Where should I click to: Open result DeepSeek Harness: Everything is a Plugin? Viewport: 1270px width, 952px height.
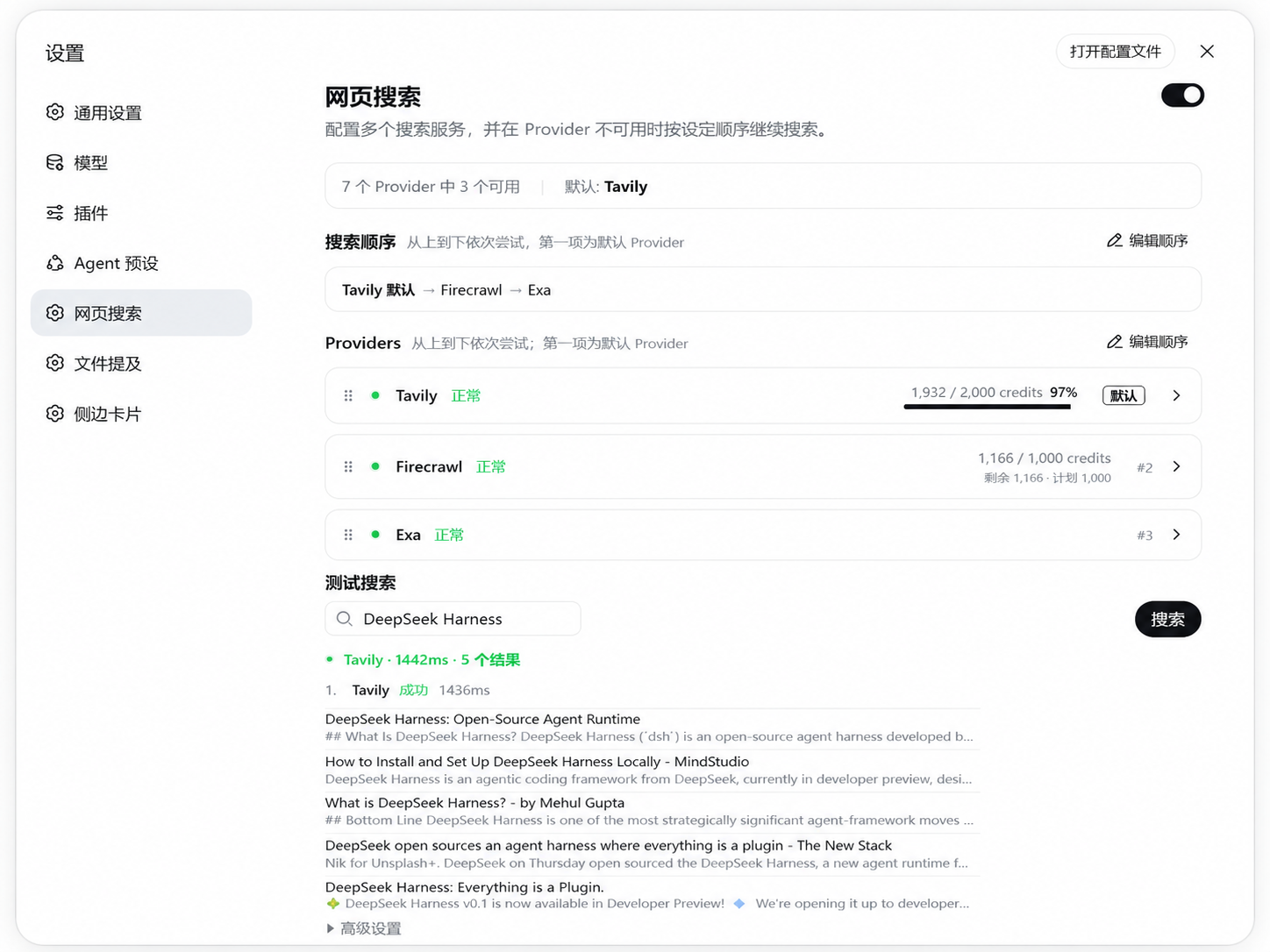[x=464, y=887]
